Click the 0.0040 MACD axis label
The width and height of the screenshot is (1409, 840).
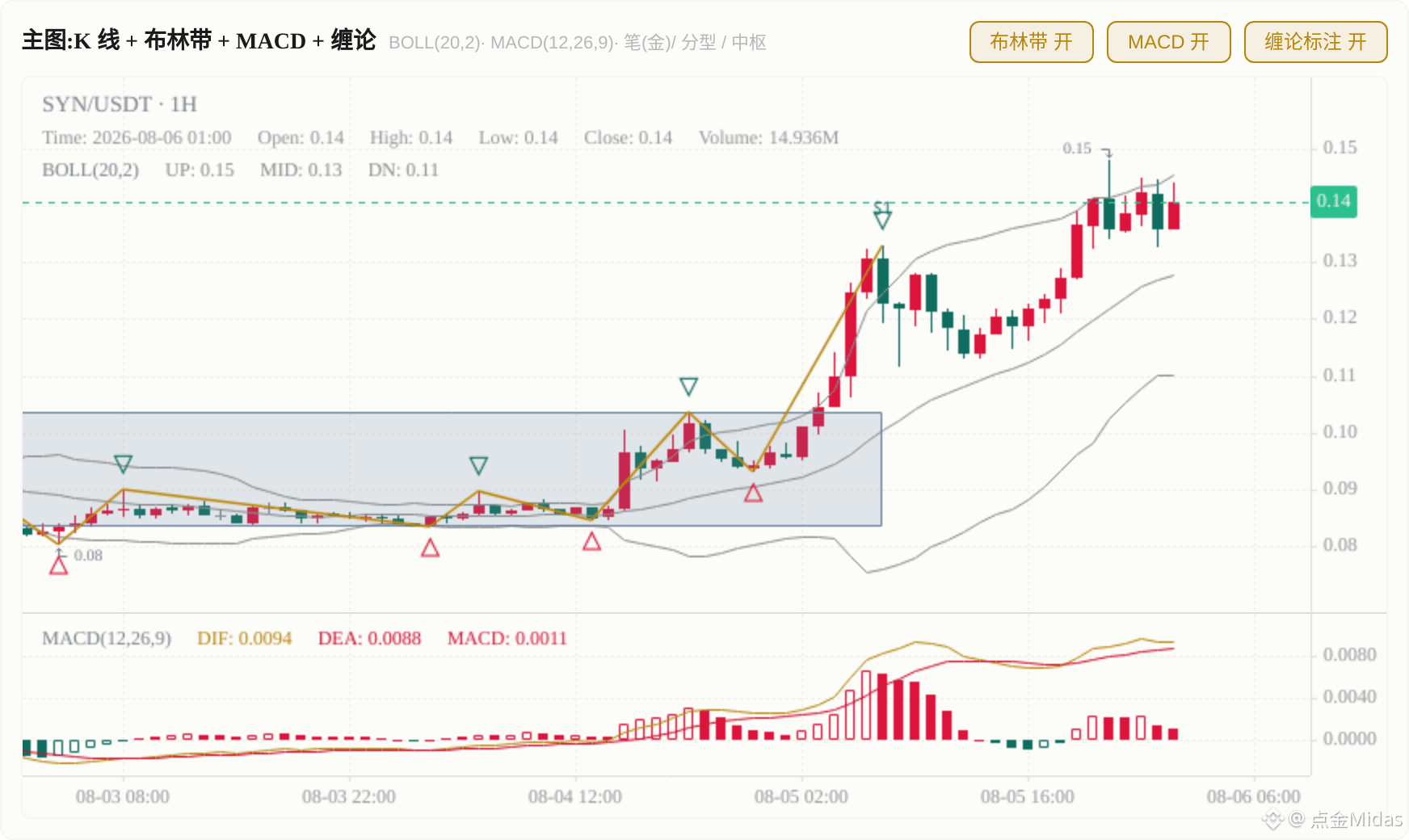(1349, 697)
